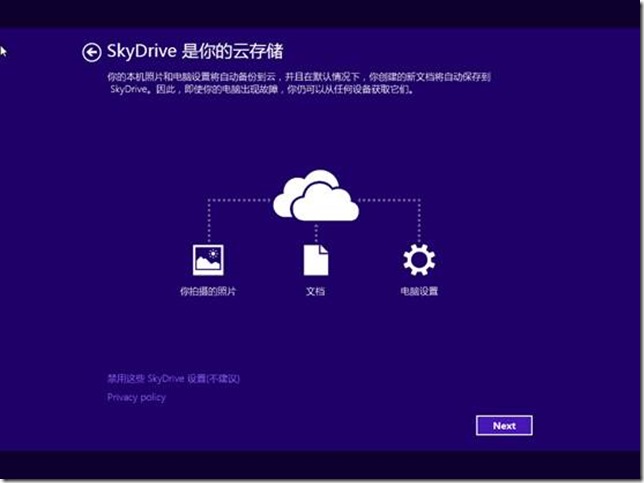Open the Privacy policy link
This screenshot has width=644, height=483.
point(136,398)
